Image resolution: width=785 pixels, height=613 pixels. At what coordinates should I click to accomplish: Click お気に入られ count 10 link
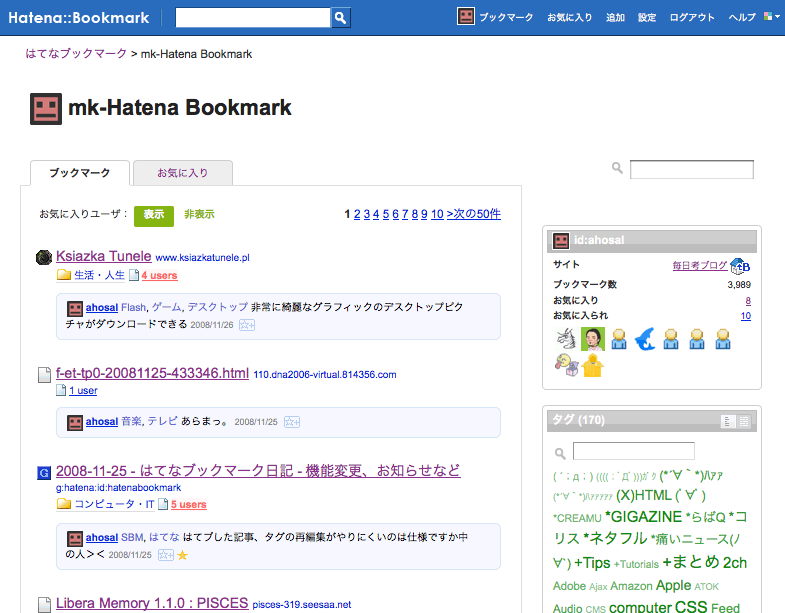746,316
